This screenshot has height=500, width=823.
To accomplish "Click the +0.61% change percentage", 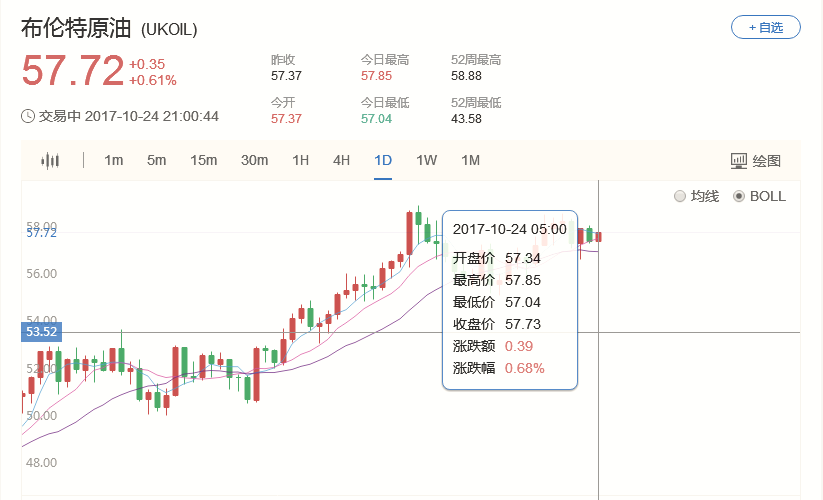I will (153, 80).
